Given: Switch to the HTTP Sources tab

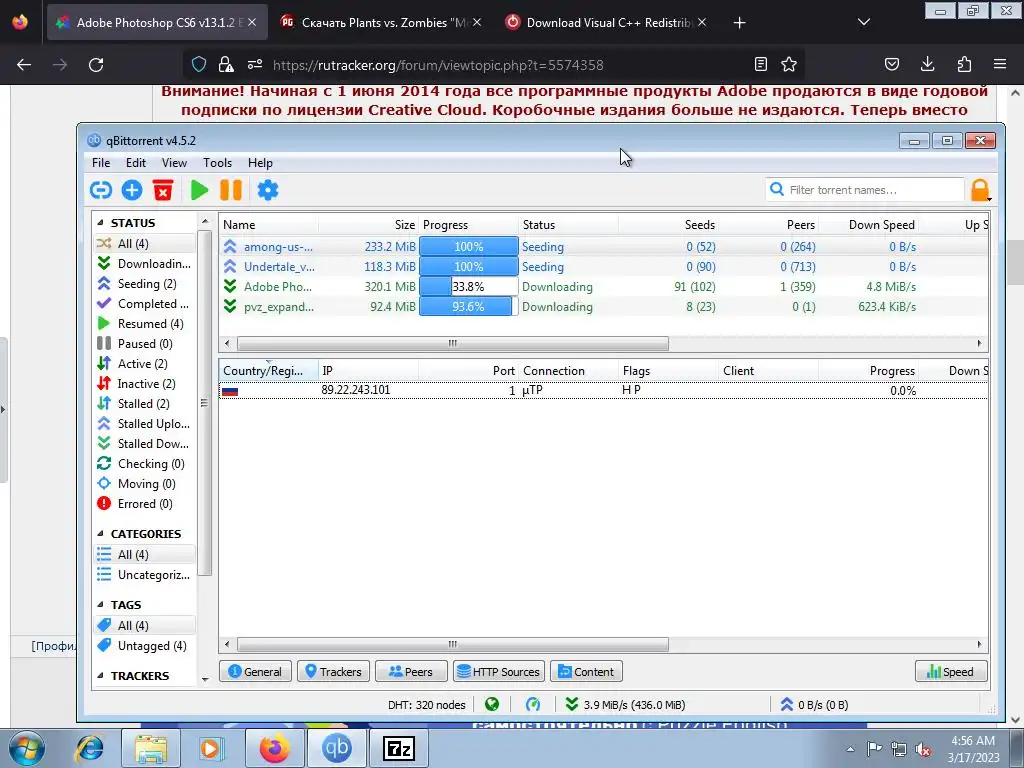Looking at the screenshot, I should (499, 671).
